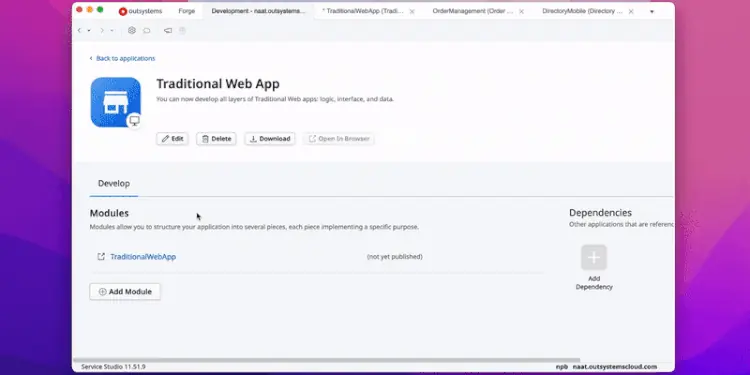The width and height of the screenshot is (750, 375).
Task: Click the megaphone announcements icon
Action: (x=168, y=30)
